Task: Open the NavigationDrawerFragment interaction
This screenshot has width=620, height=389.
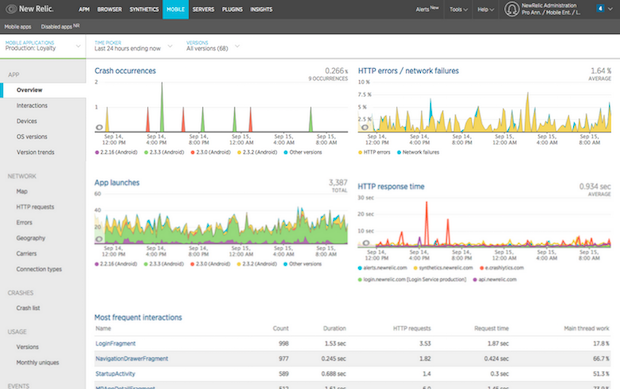Action: click(x=131, y=359)
